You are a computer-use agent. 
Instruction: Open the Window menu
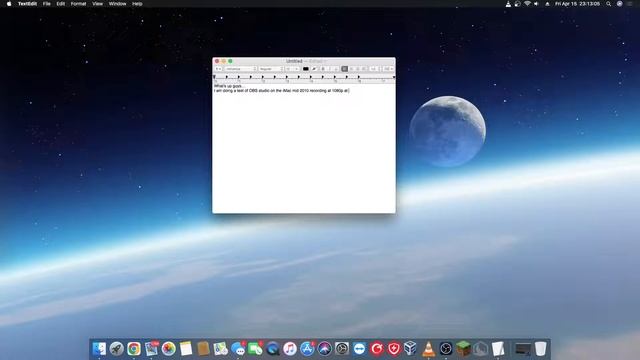pyautogui.click(x=118, y=4)
